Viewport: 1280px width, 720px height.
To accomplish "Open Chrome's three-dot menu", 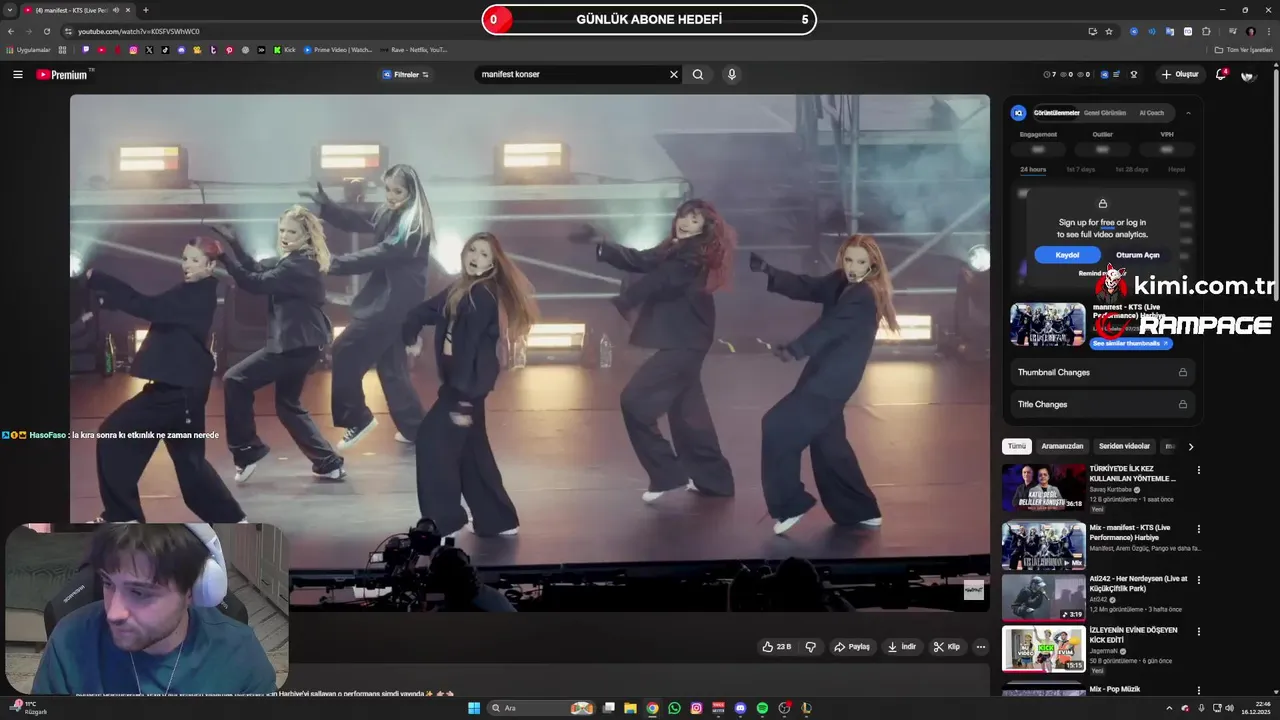I will click(x=1268, y=31).
